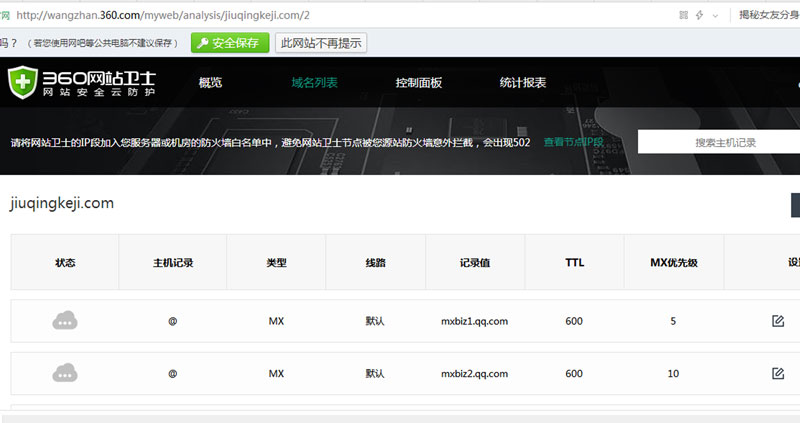Toggle the cloud status icon for mxbiz2.qq.com

click(x=65, y=373)
